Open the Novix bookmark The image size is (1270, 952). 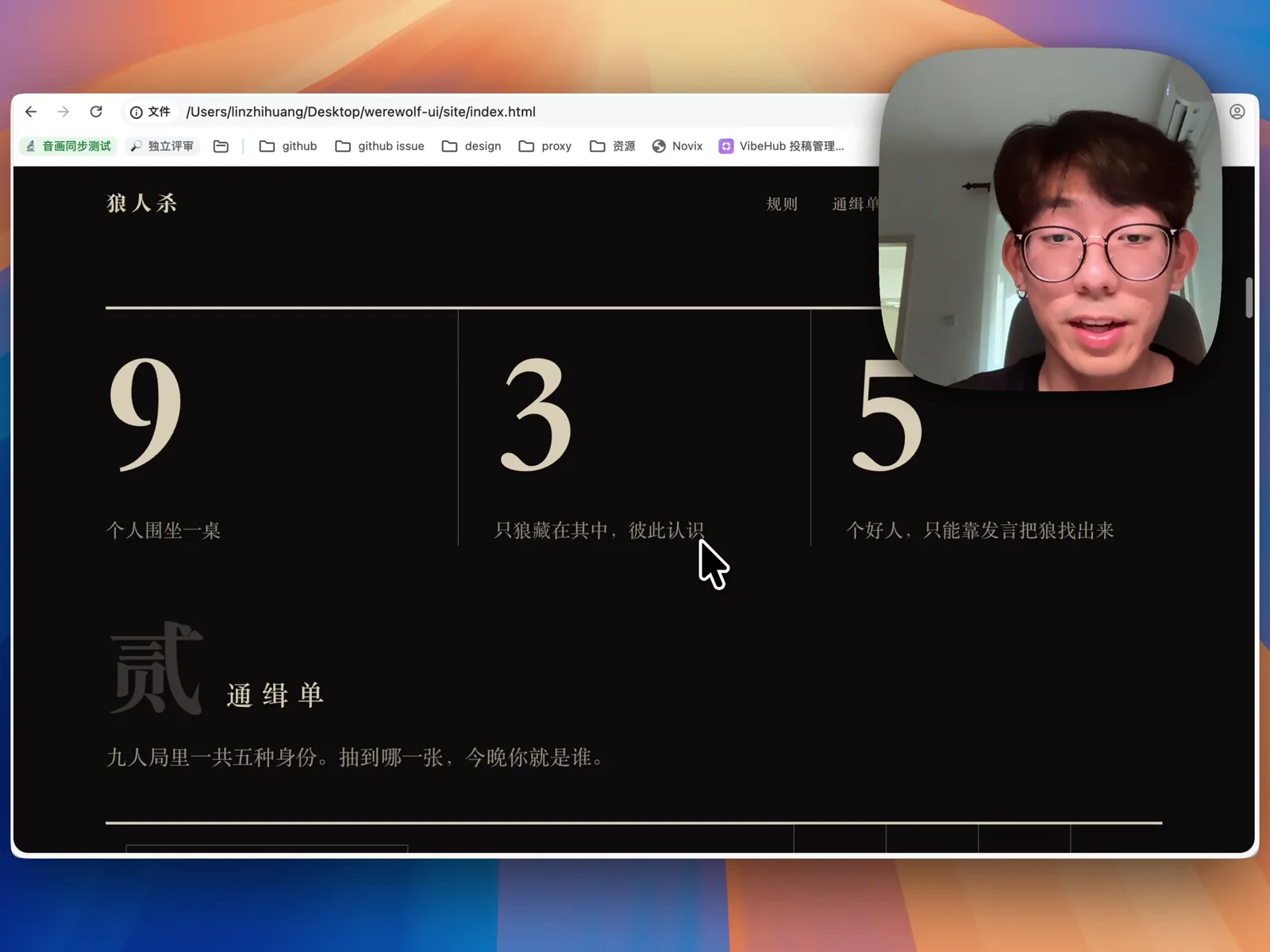click(x=677, y=146)
